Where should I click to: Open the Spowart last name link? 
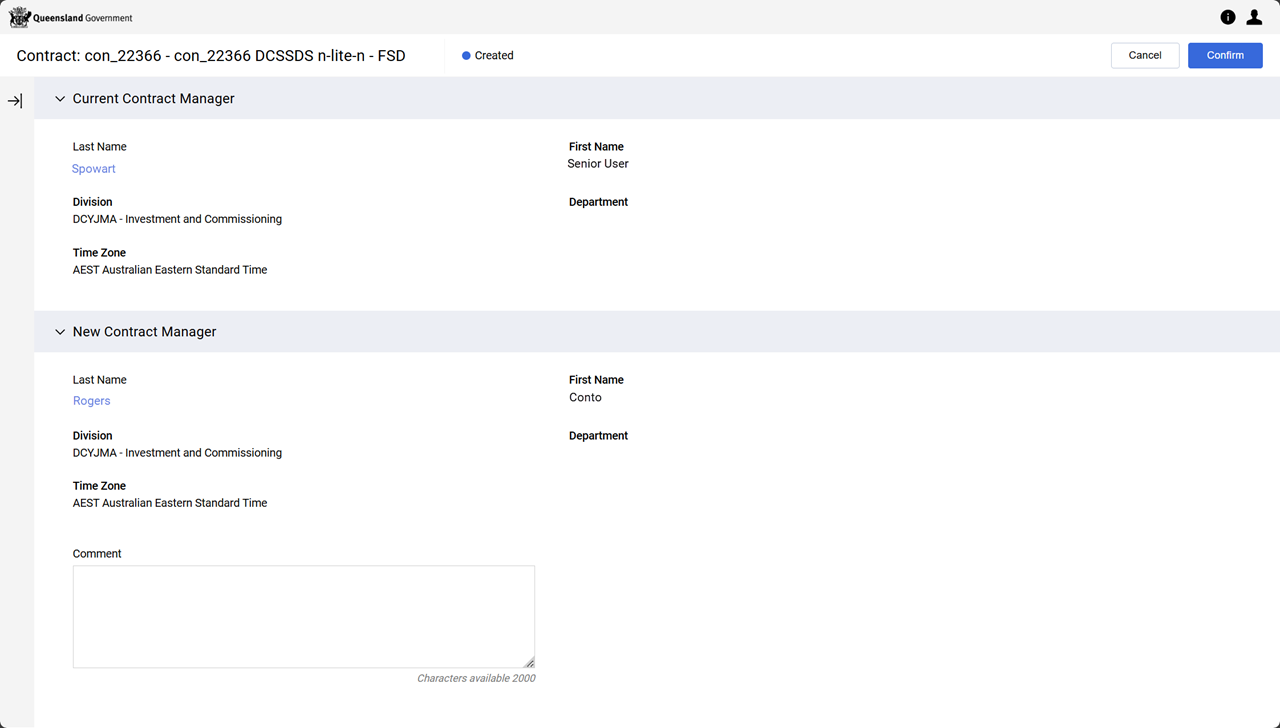coord(94,169)
